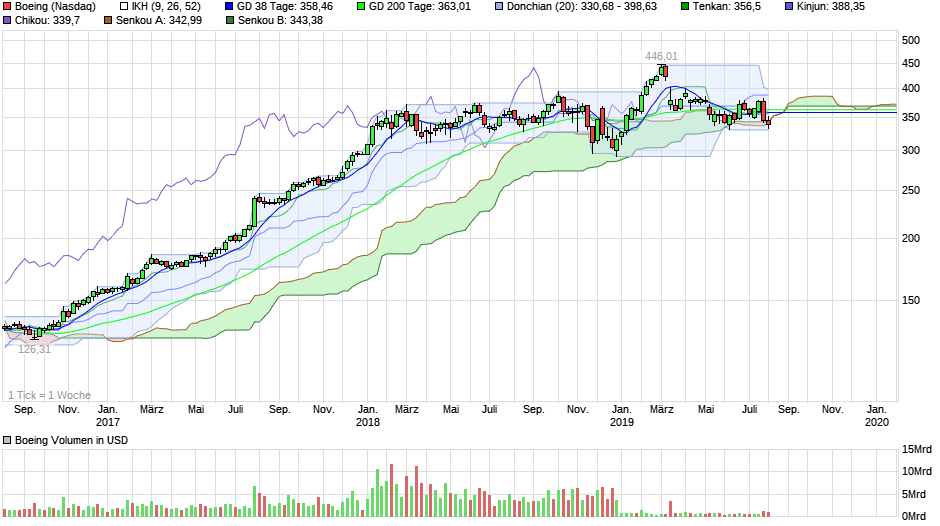Viewport: 940px width, 526px height.
Task: Click the 2017 year label on time axis
Action: pos(107,422)
